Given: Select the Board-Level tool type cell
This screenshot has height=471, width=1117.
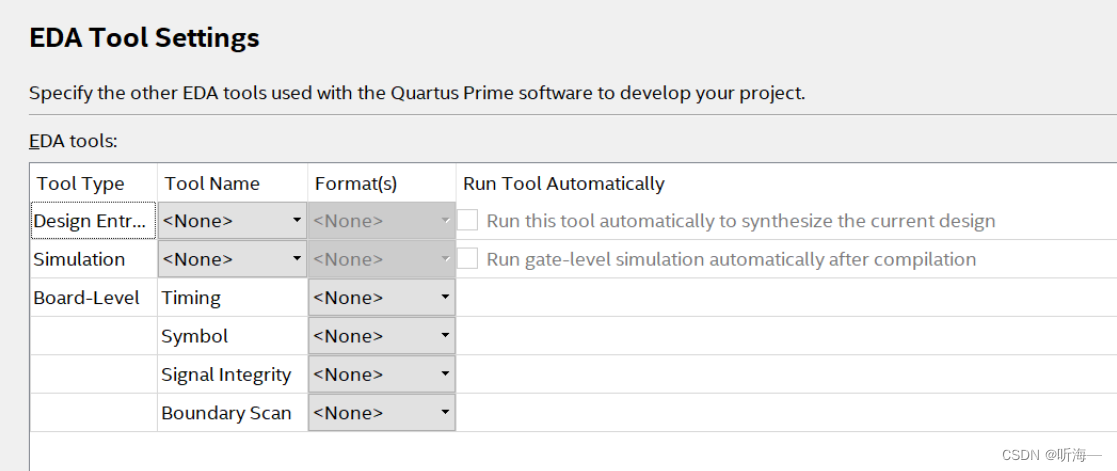Looking at the screenshot, I should 86,298.
